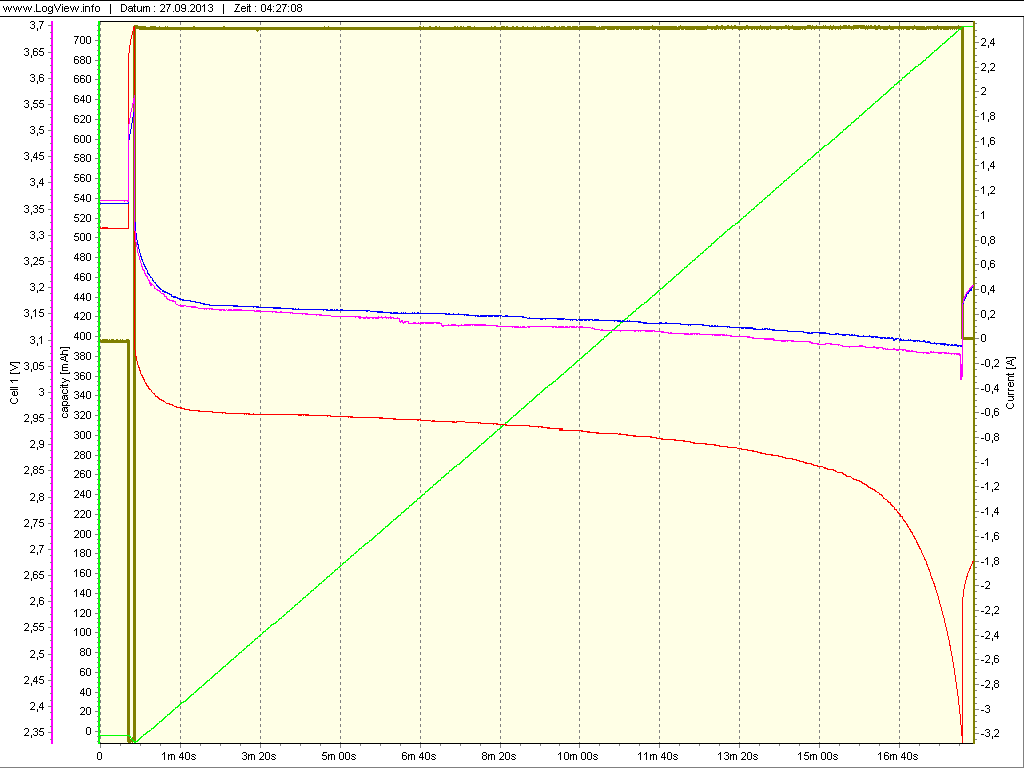The image size is (1024, 768).
Task: Select the '8m 20s' time axis label
Action: click(x=500, y=756)
